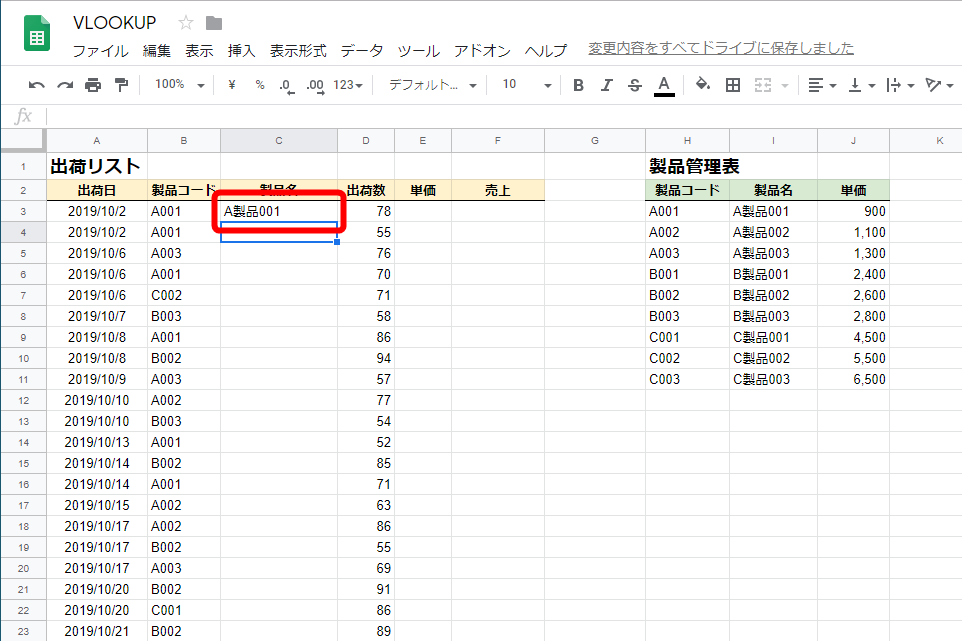Select the 単価 header in column E
This screenshot has height=641, width=962.
click(423, 190)
